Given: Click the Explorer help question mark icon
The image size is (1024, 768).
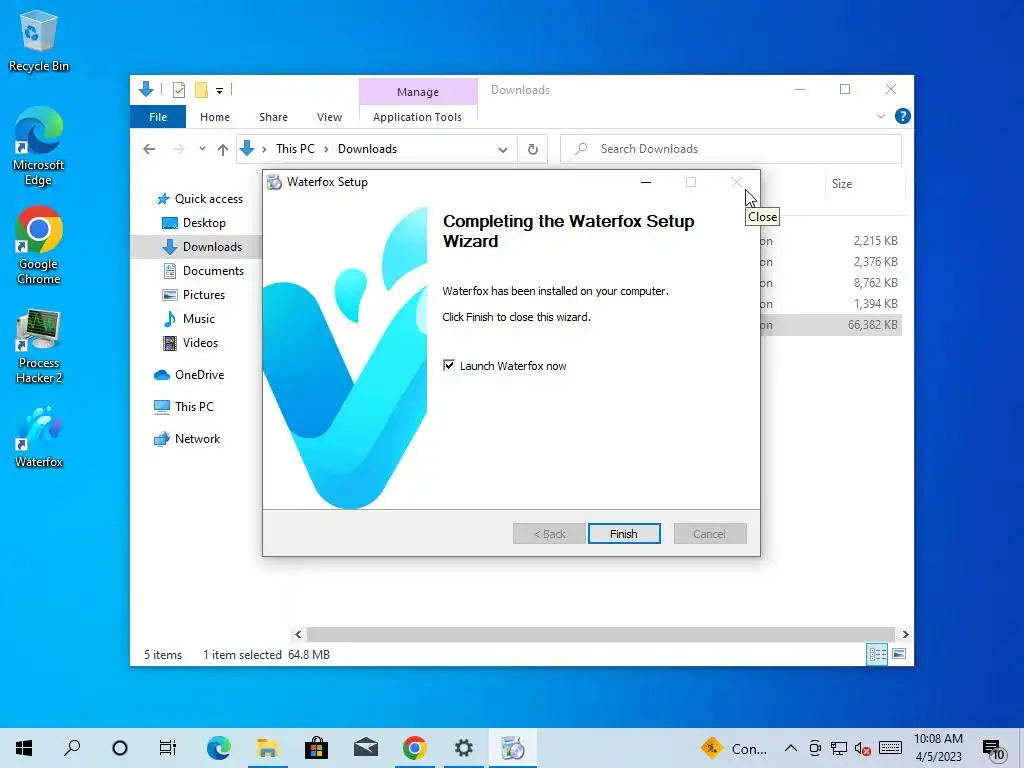Looking at the screenshot, I should click(903, 116).
